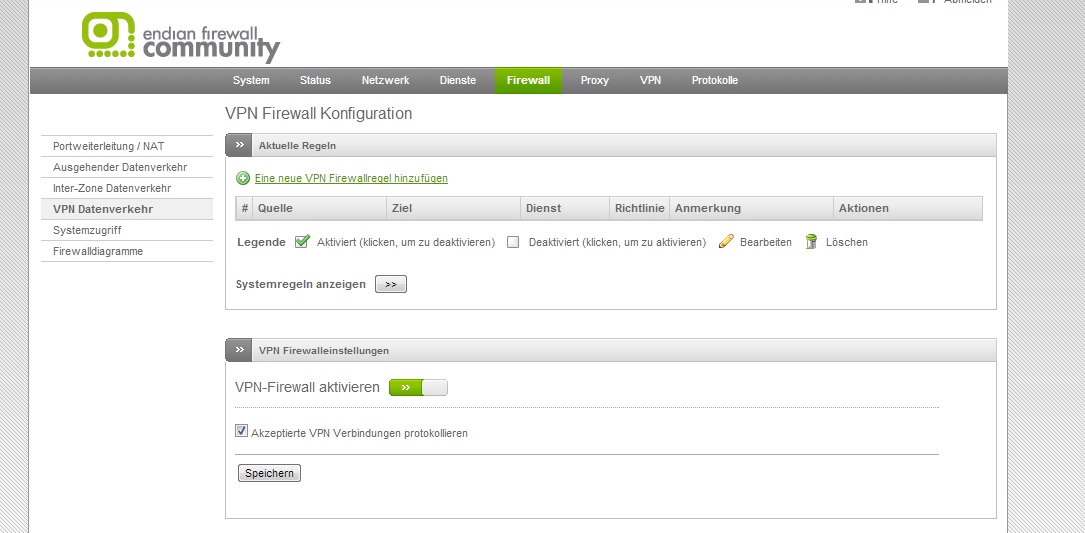Click the Quelle column header
This screenshot has height=533, width=1085.
[275, 208]
